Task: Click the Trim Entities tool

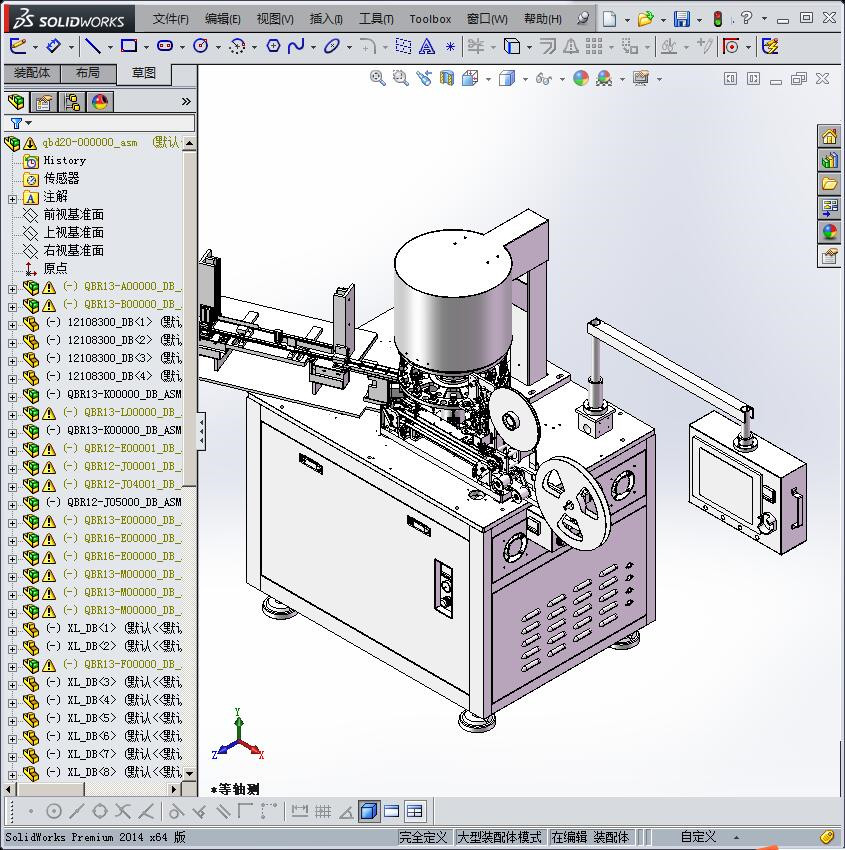Action: pyautogui.click(x=476, y=47)
